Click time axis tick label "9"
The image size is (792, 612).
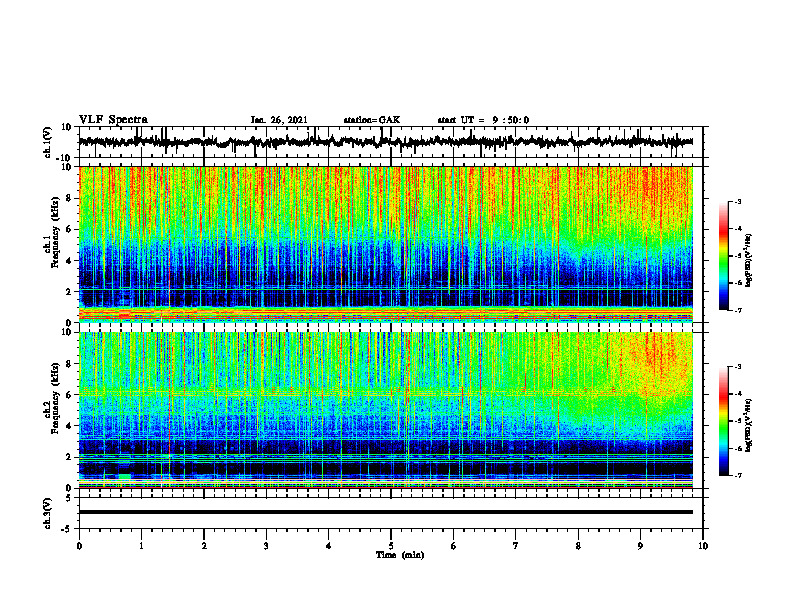(640, 546)
